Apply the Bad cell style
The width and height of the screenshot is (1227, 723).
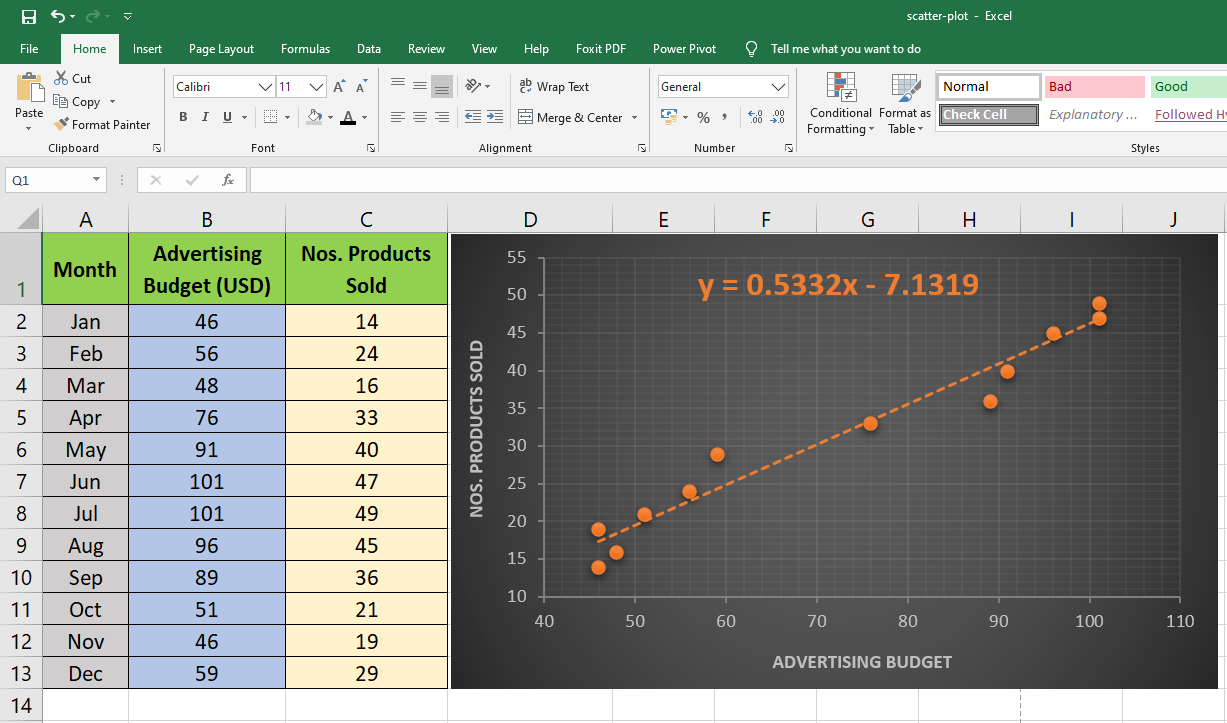(1094, 87)
